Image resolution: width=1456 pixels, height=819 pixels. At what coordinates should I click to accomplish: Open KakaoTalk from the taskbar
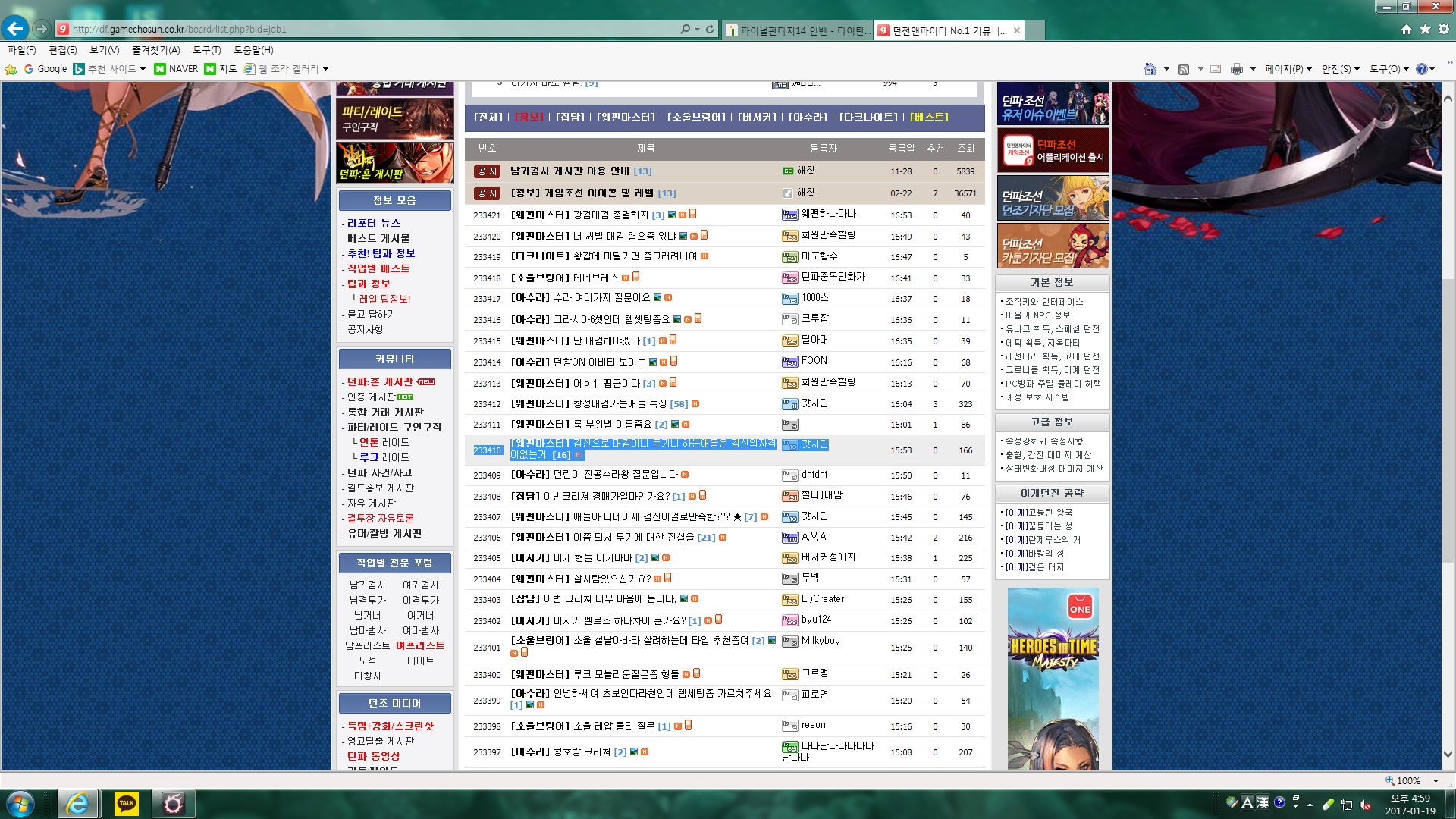coord(126,803)
